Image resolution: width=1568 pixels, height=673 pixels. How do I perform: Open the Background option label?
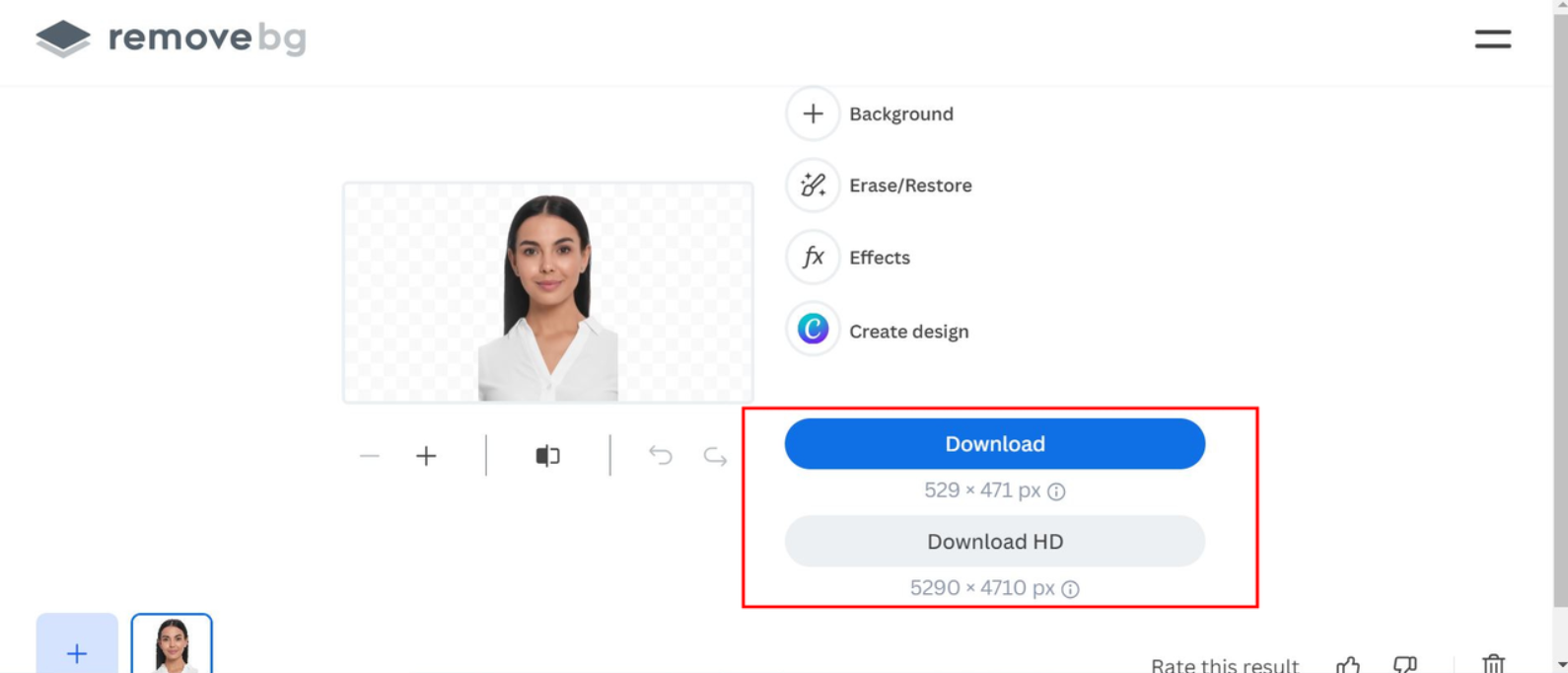point(901,113)
